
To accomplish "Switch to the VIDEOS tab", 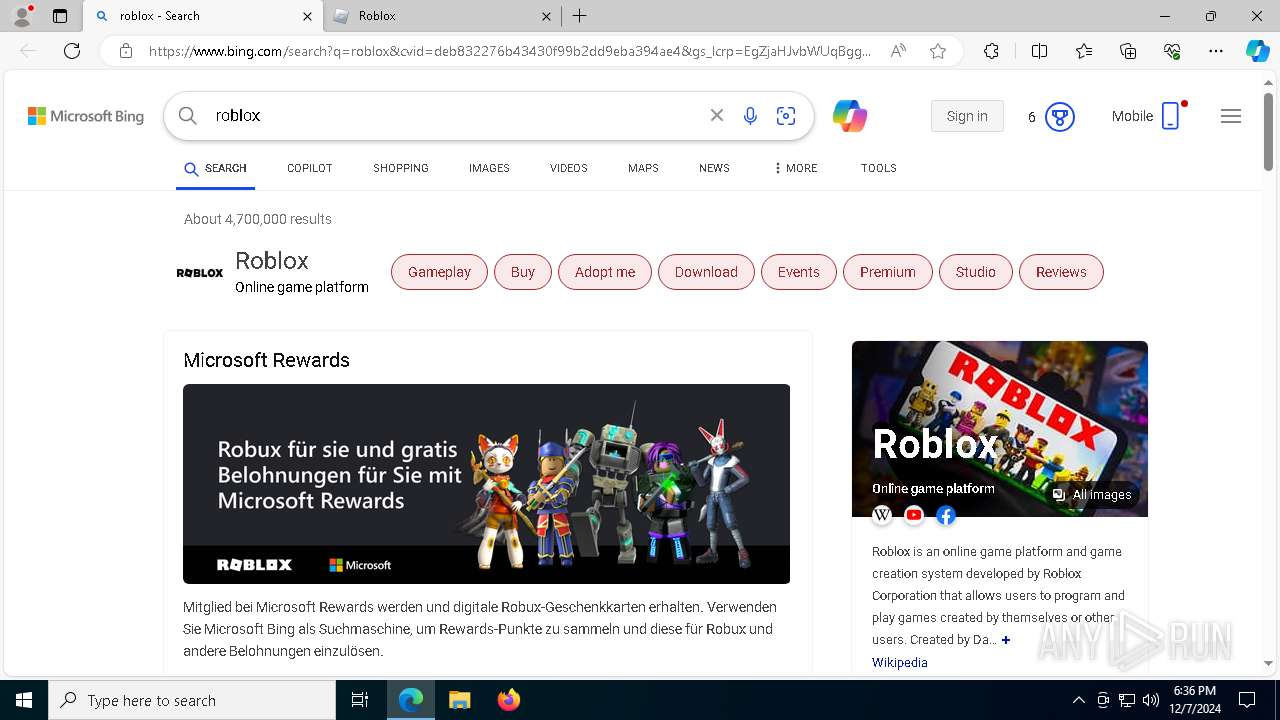I will [x=569, y=168].
